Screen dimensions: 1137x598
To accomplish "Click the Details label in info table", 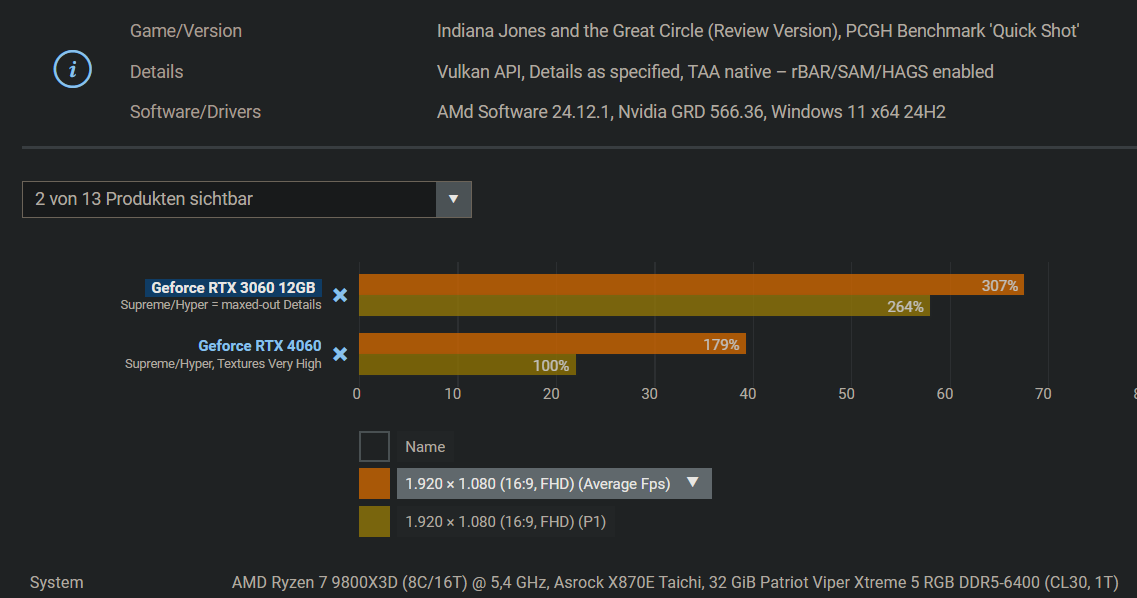I will (157, 72).
